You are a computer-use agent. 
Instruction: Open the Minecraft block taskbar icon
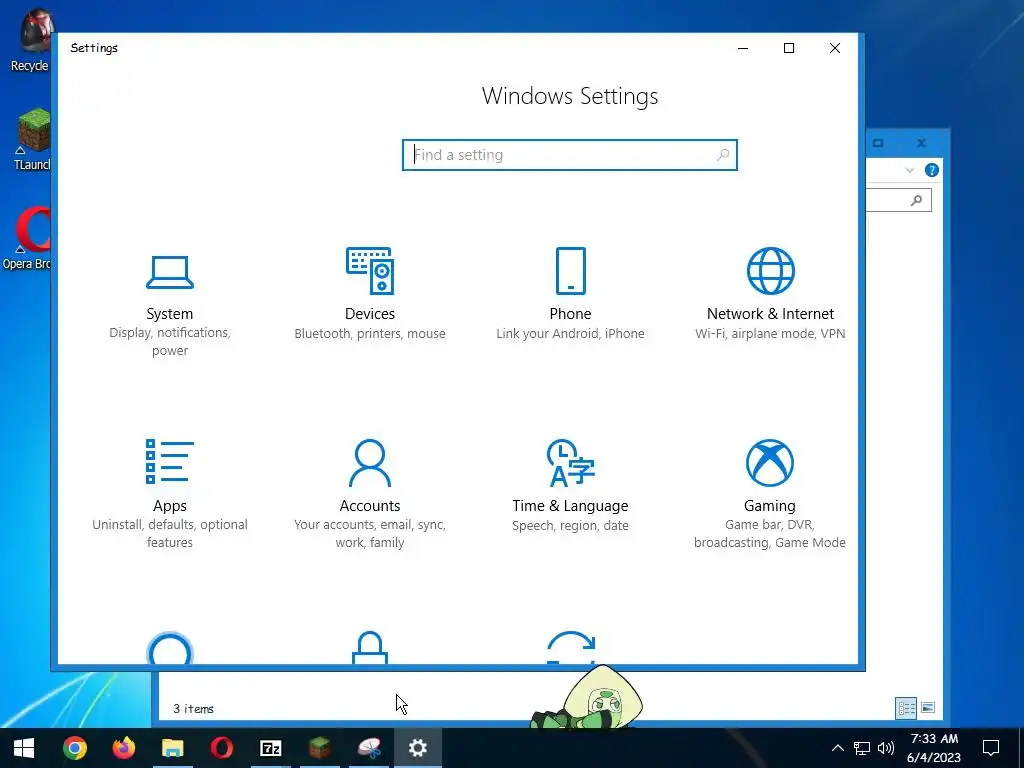tap(319, 748)
